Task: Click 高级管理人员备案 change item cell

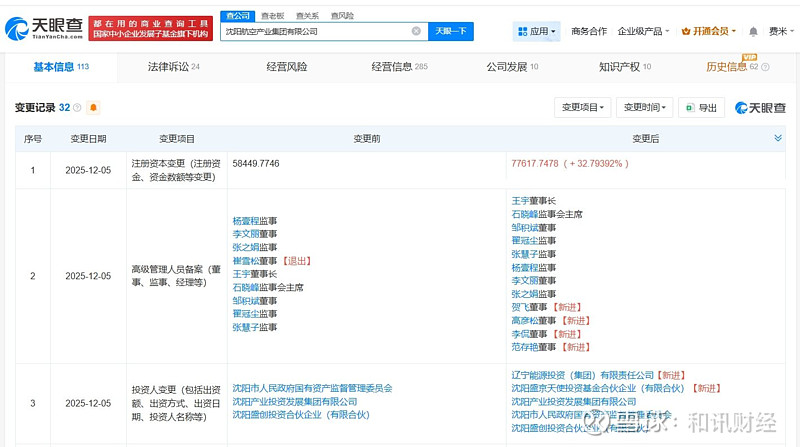Action: click(x=177, y=276)
